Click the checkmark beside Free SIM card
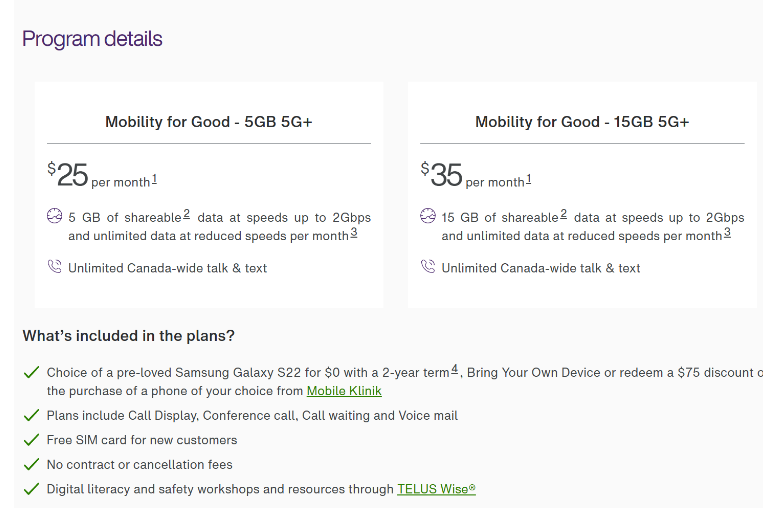 click(31, 440)
